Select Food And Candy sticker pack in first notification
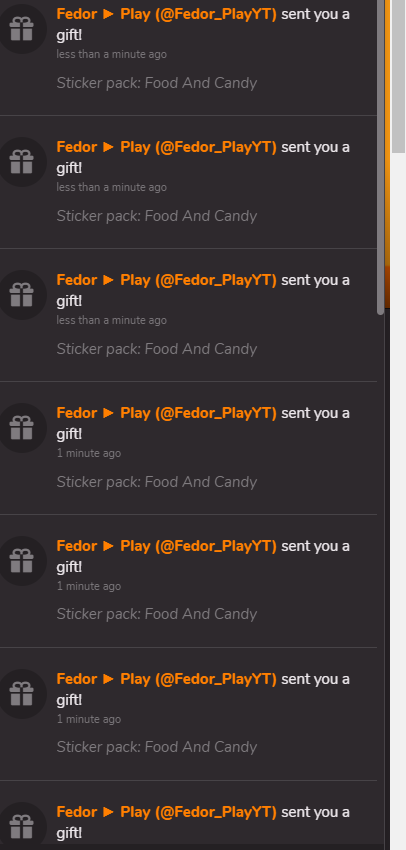The image size is (406, 850). [157, 83]
